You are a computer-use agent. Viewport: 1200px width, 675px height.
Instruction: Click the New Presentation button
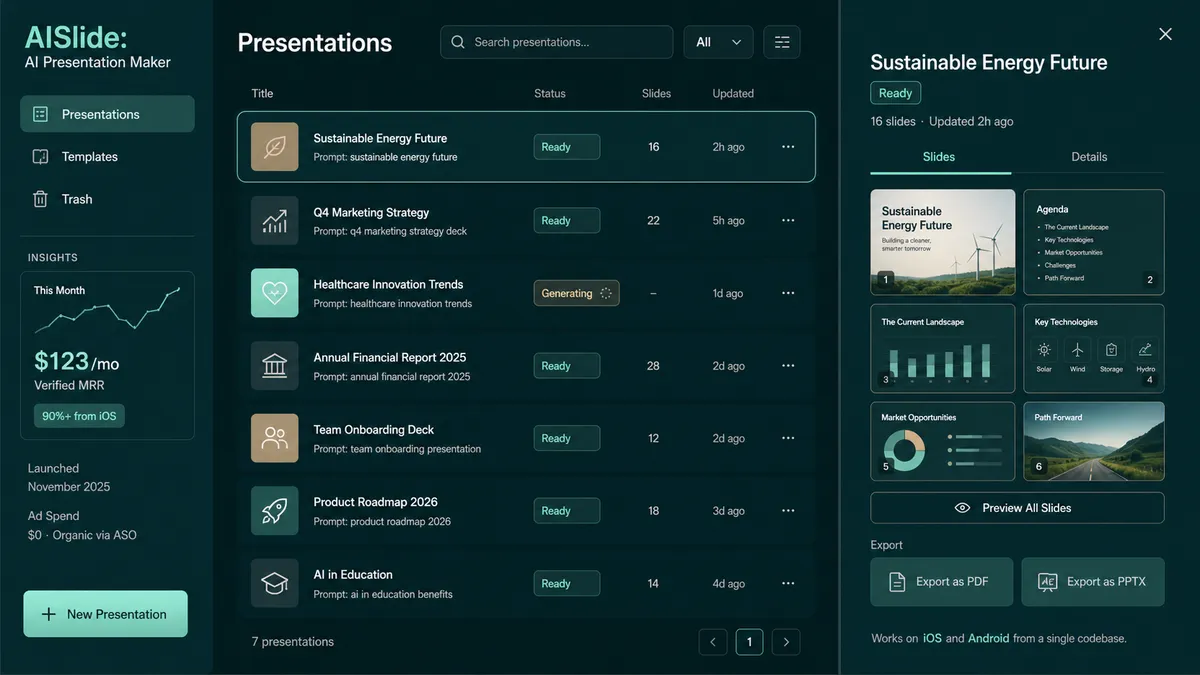(105, 614)
